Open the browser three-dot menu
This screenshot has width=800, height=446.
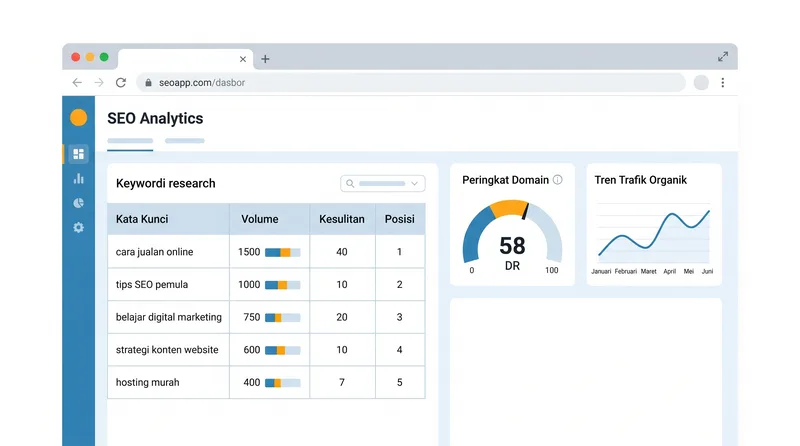722,83
